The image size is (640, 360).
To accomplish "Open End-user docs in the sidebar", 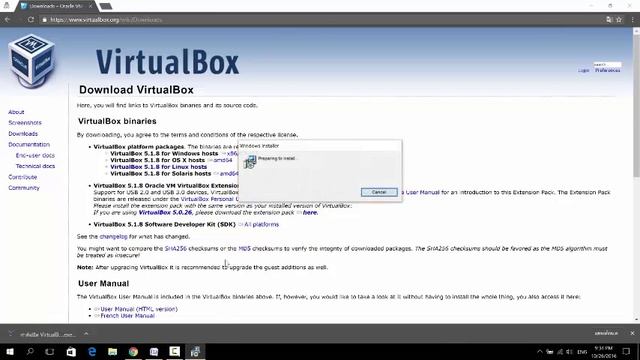I will tap(35, 156).
